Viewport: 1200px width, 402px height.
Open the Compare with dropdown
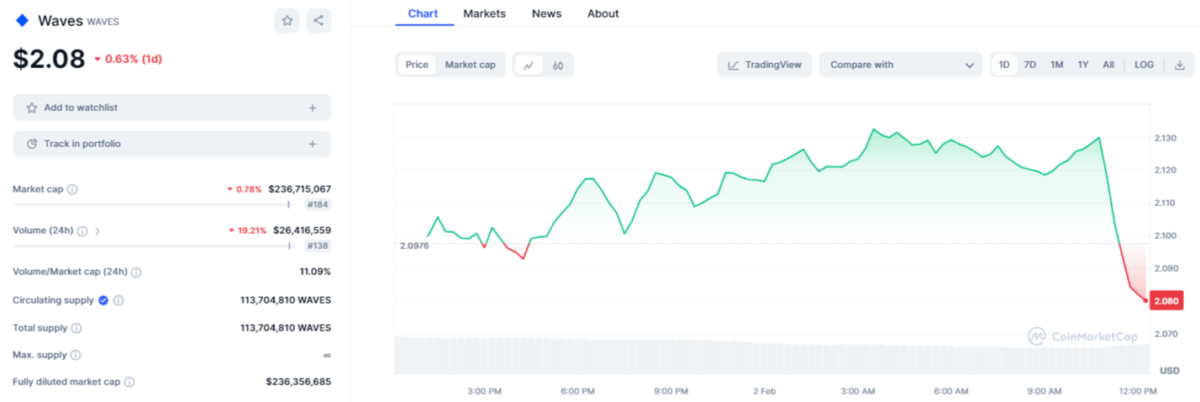(x=900, y=65)
